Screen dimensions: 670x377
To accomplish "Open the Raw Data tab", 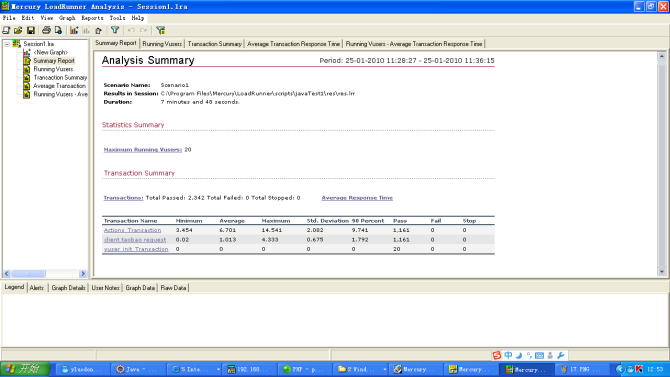I will (173, 288).
